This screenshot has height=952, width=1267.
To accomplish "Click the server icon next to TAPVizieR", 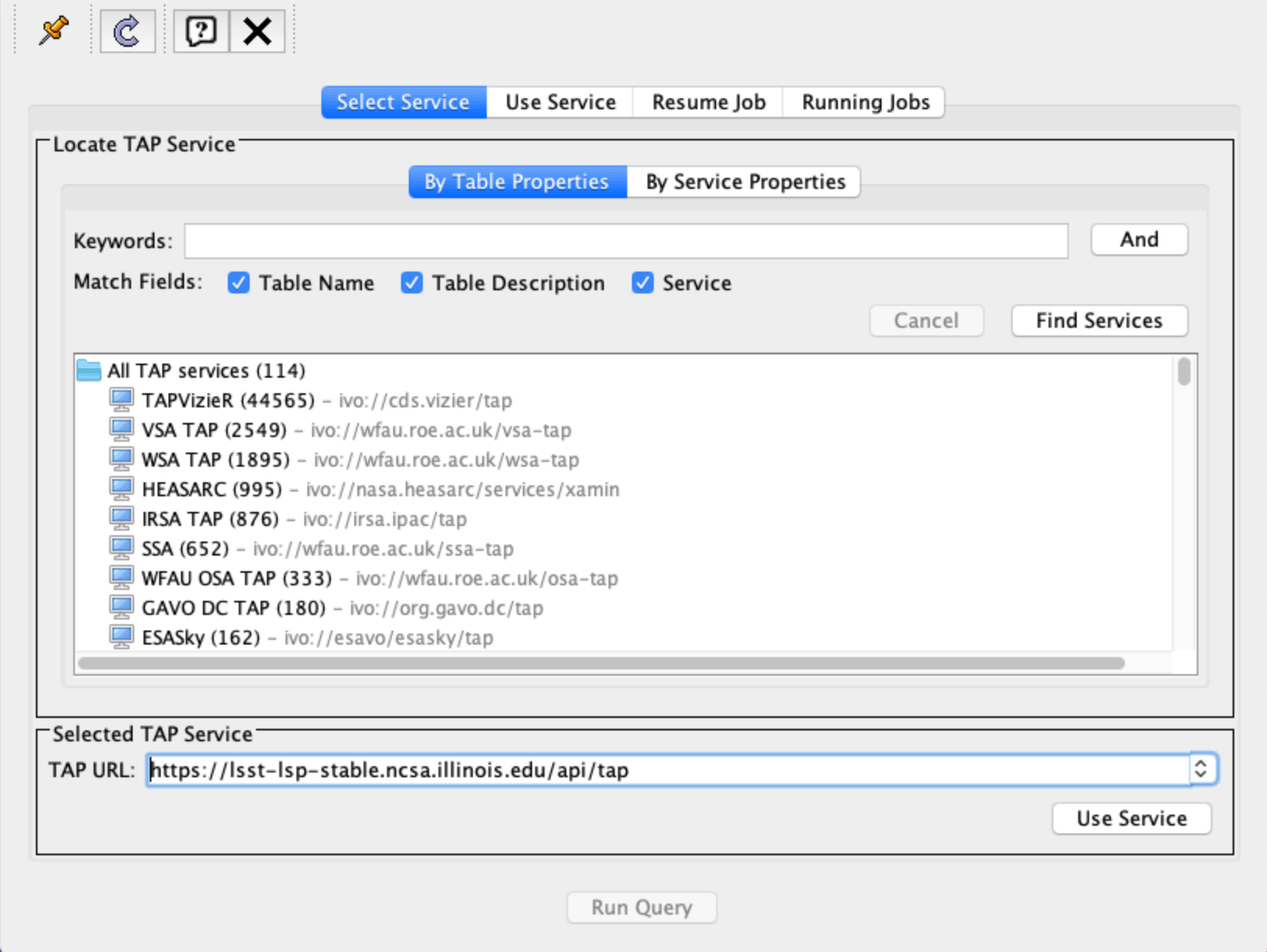I will click(x=122, y=400).
